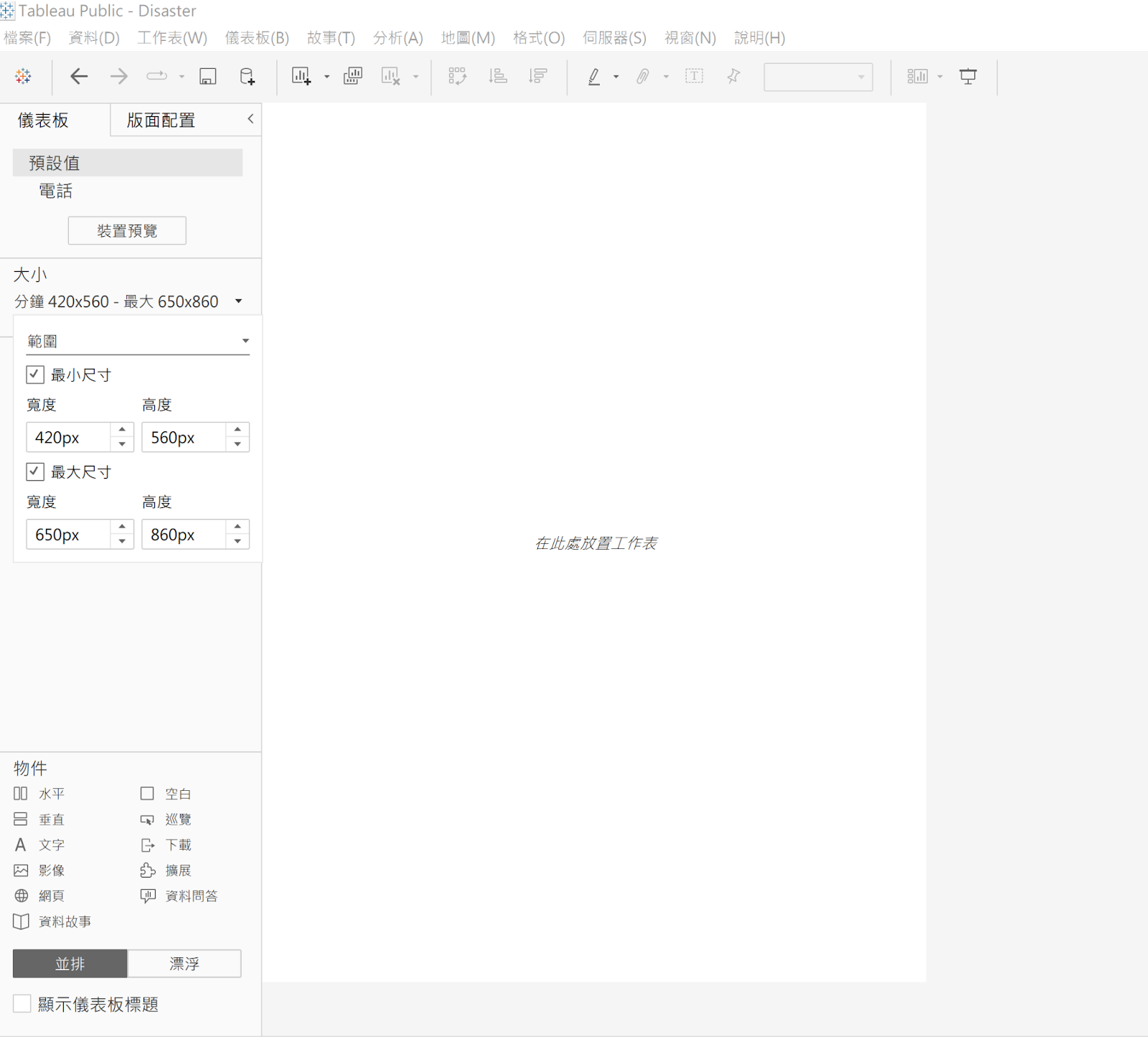The image size is (1148, 1037).
Task: Click the clear sheet icon
Action: click(391, 76)
